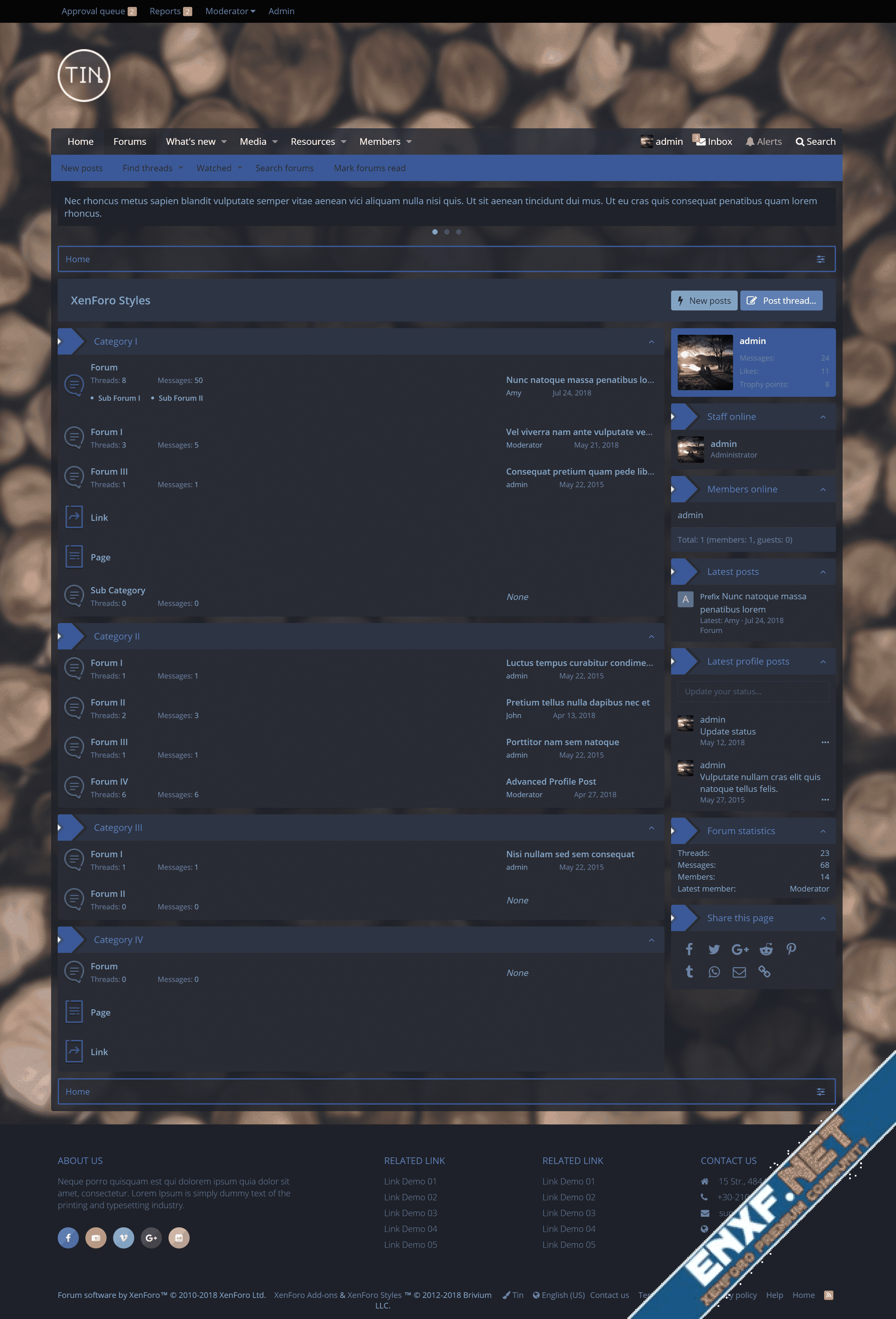896x1319 pixels.
Task: Open the Vimeo footer social icon
Action: pyautogui.click(x=123, y=1238)
